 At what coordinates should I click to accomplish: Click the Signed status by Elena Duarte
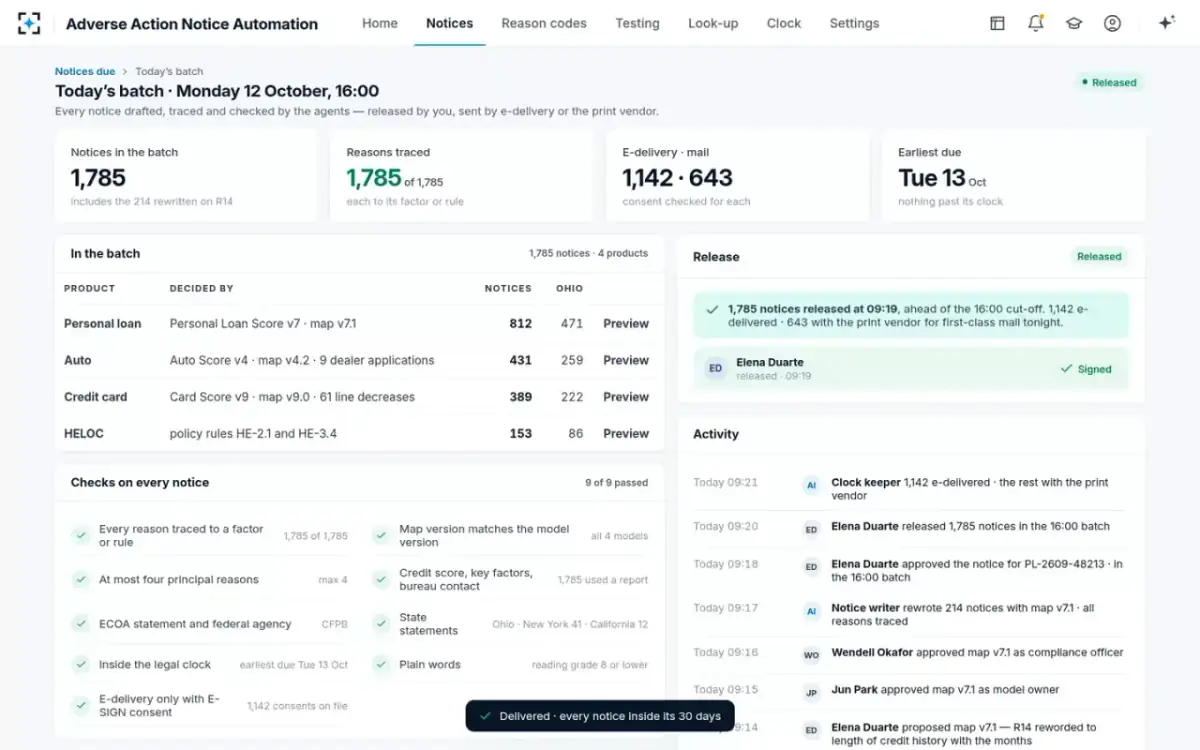1086,369
